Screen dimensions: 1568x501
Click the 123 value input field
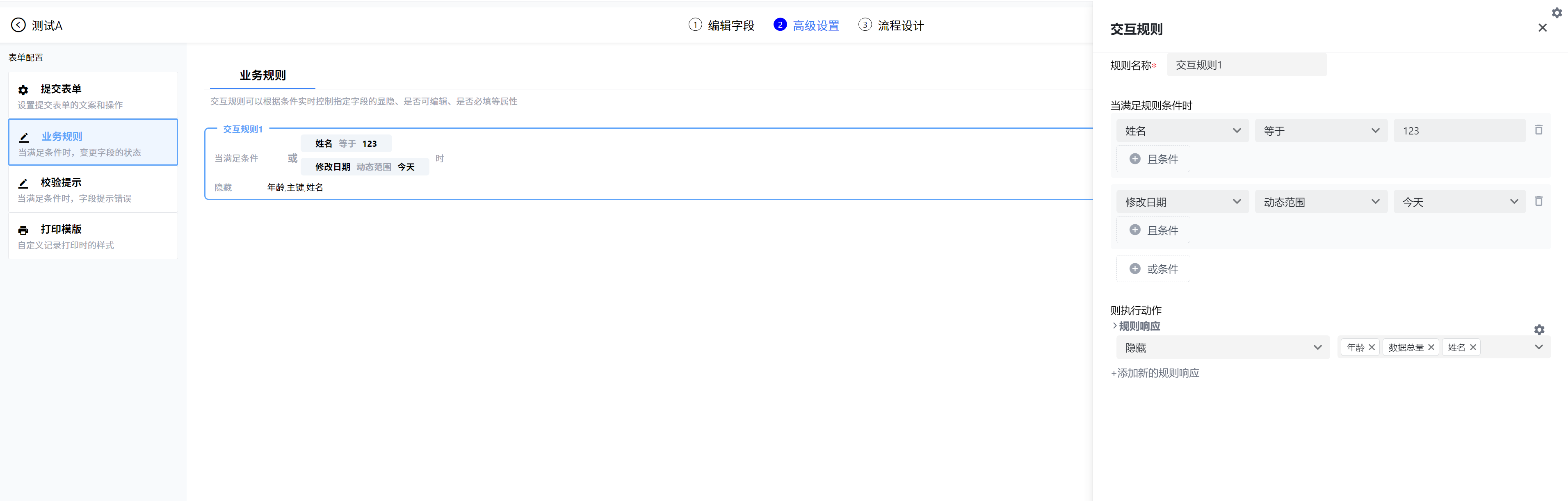pyautogui.click(x=1460, y=130)
